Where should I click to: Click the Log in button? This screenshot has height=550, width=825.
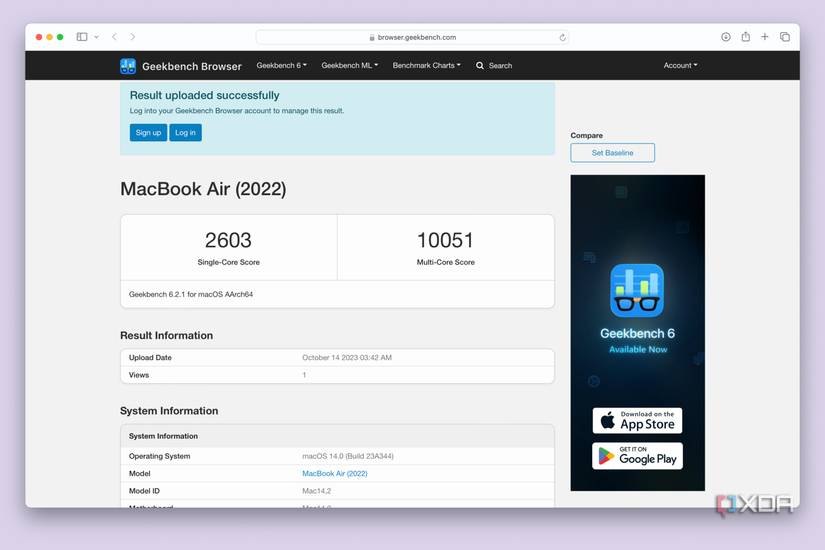click(x=185, y=133)
